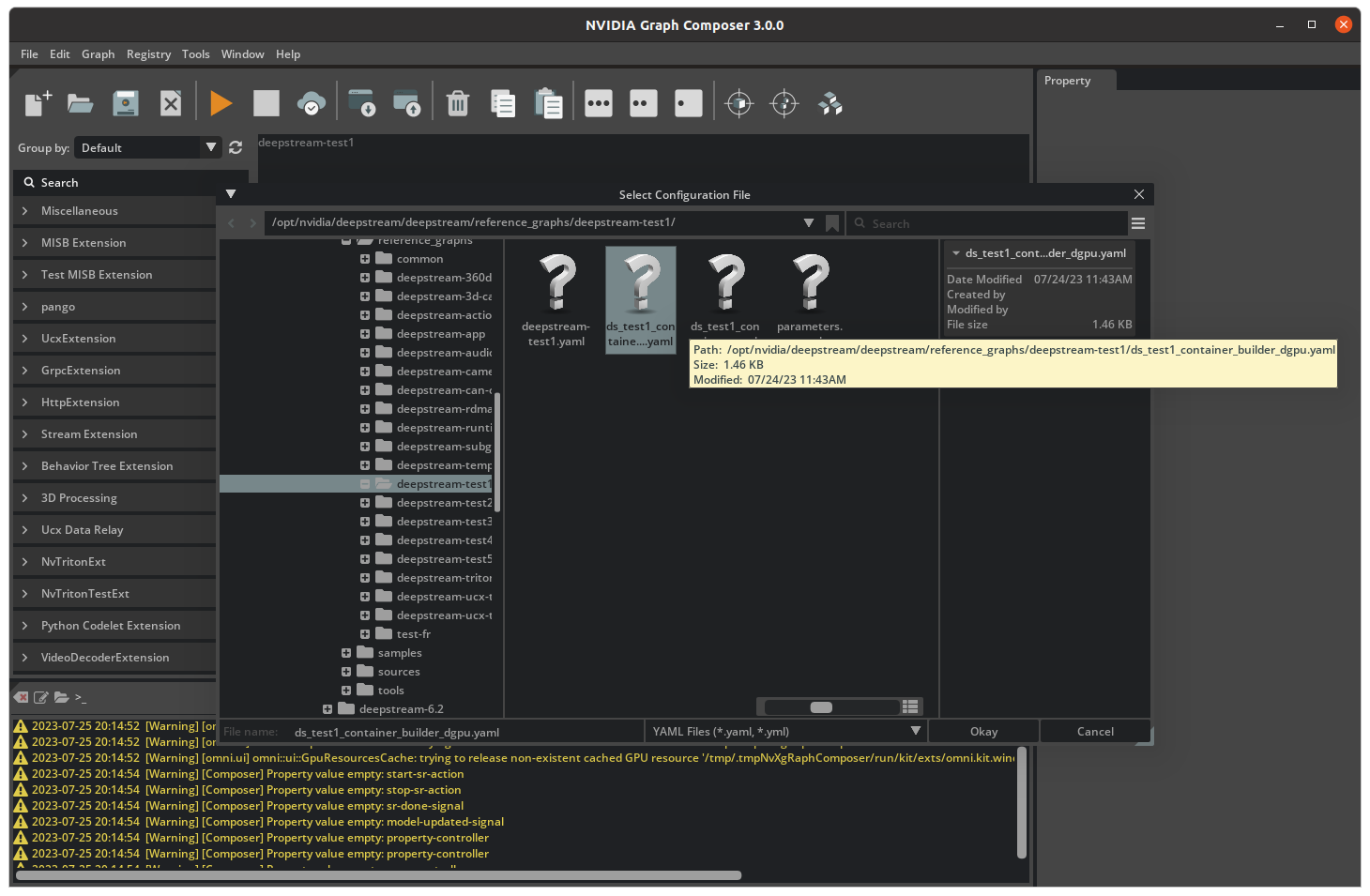Select the deepstream-test1.yaml file thumbnail
This screenshot has width=1370, height=896.
click(556, 300)
